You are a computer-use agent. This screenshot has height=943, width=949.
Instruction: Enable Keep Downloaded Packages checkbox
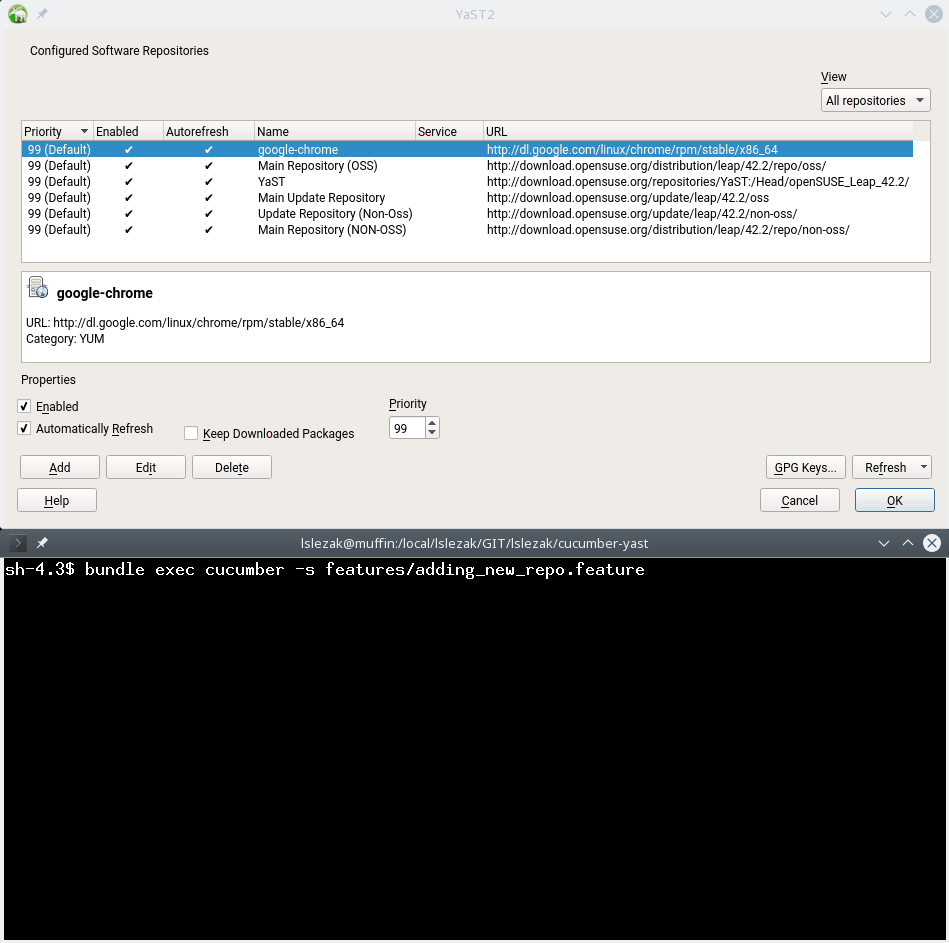[191, 434]
